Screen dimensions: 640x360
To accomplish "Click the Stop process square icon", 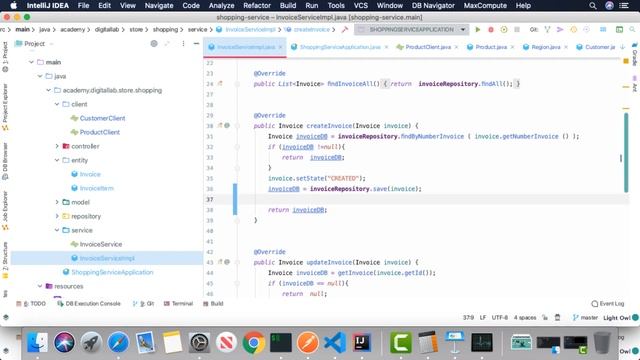I will pyautogui.click(x=517, y=29).
